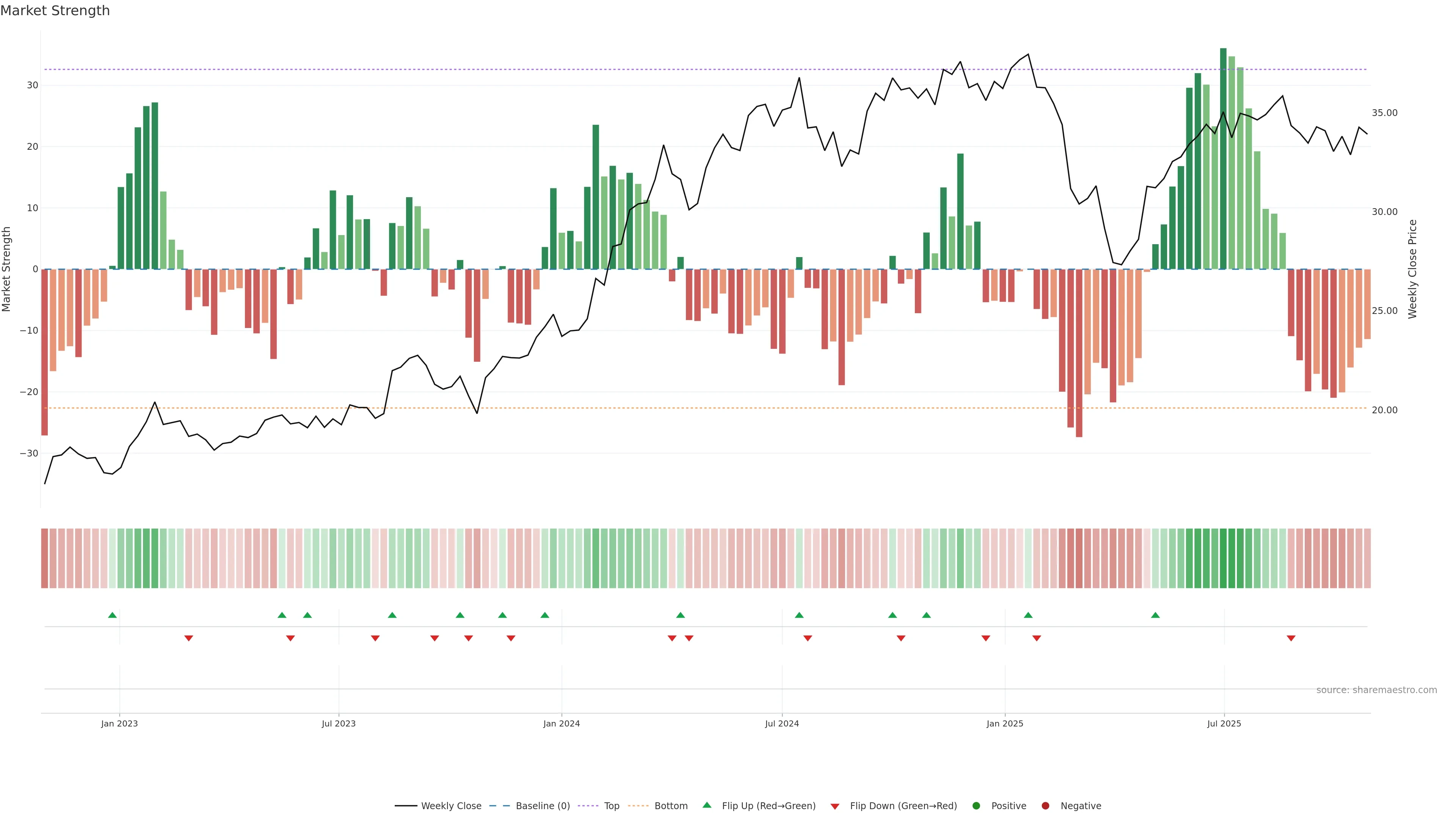Click the Market Strength chart title
Viewport: 1456px width, 819px height.
point(55,11)
